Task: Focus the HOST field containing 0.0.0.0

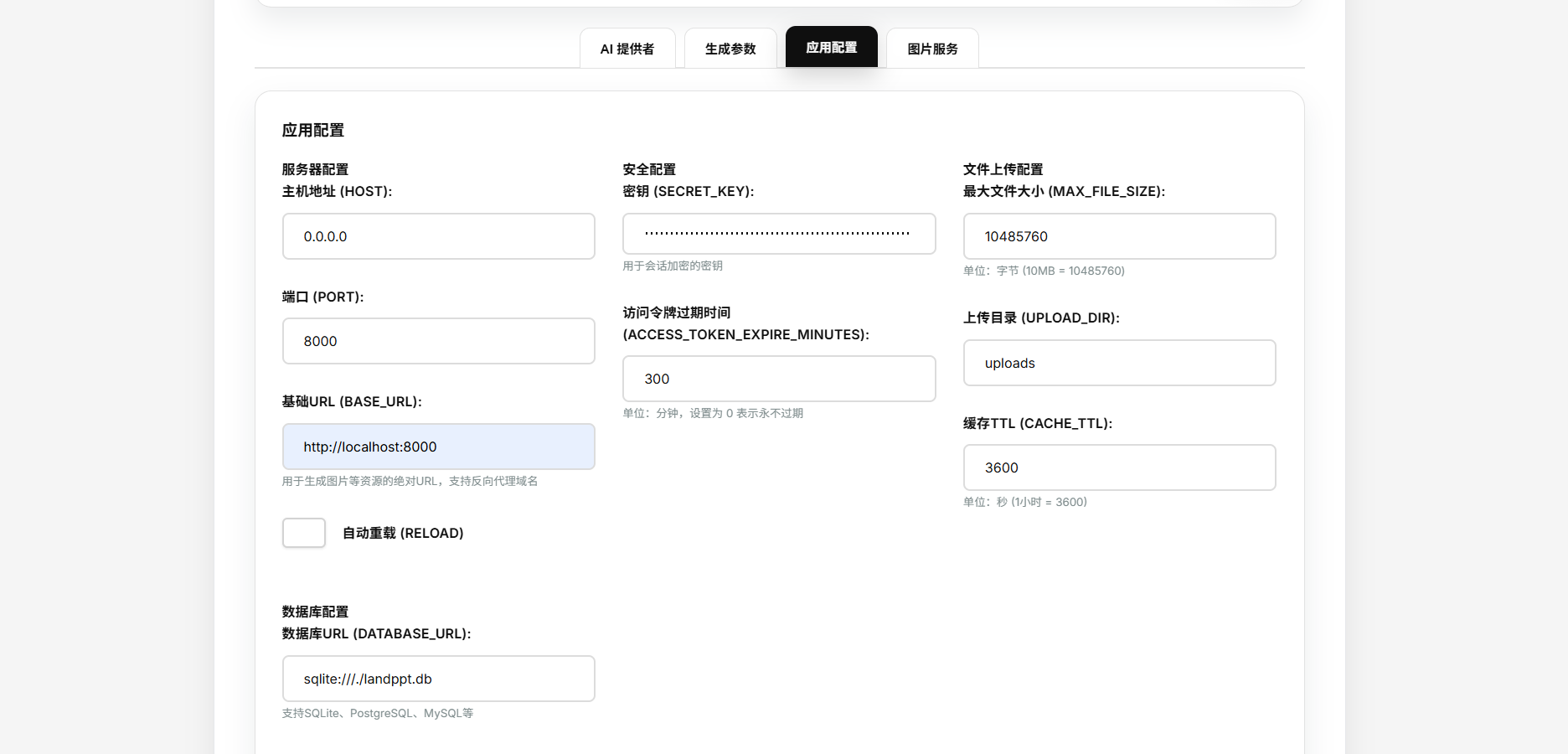Action: coord(438,236)
